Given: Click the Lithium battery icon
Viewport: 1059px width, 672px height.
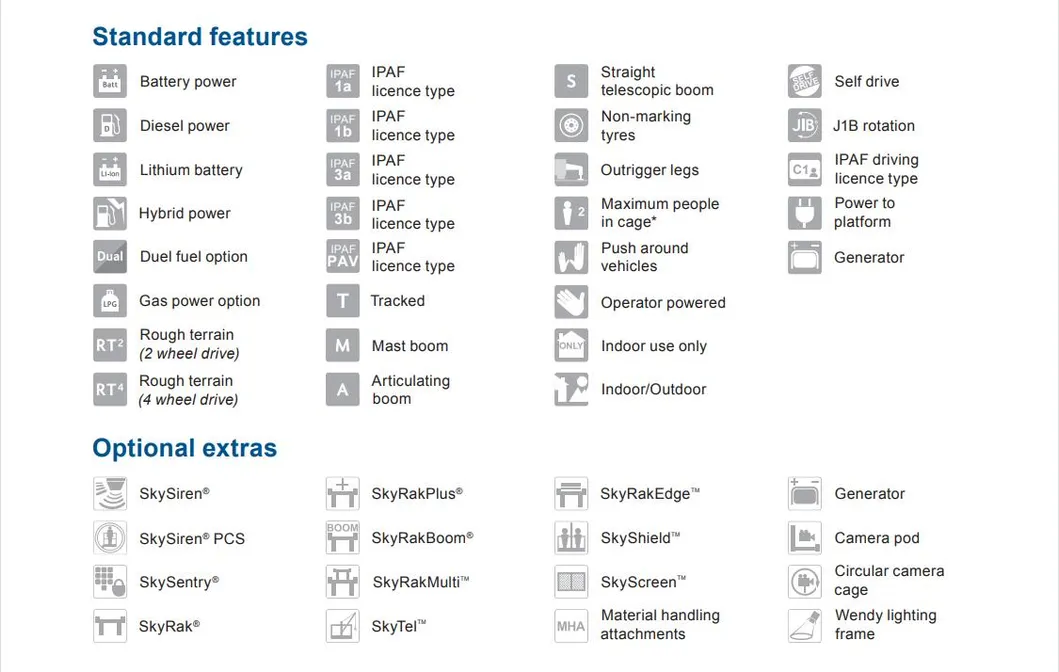Looking at the screenshot, I should coord(110,170).
